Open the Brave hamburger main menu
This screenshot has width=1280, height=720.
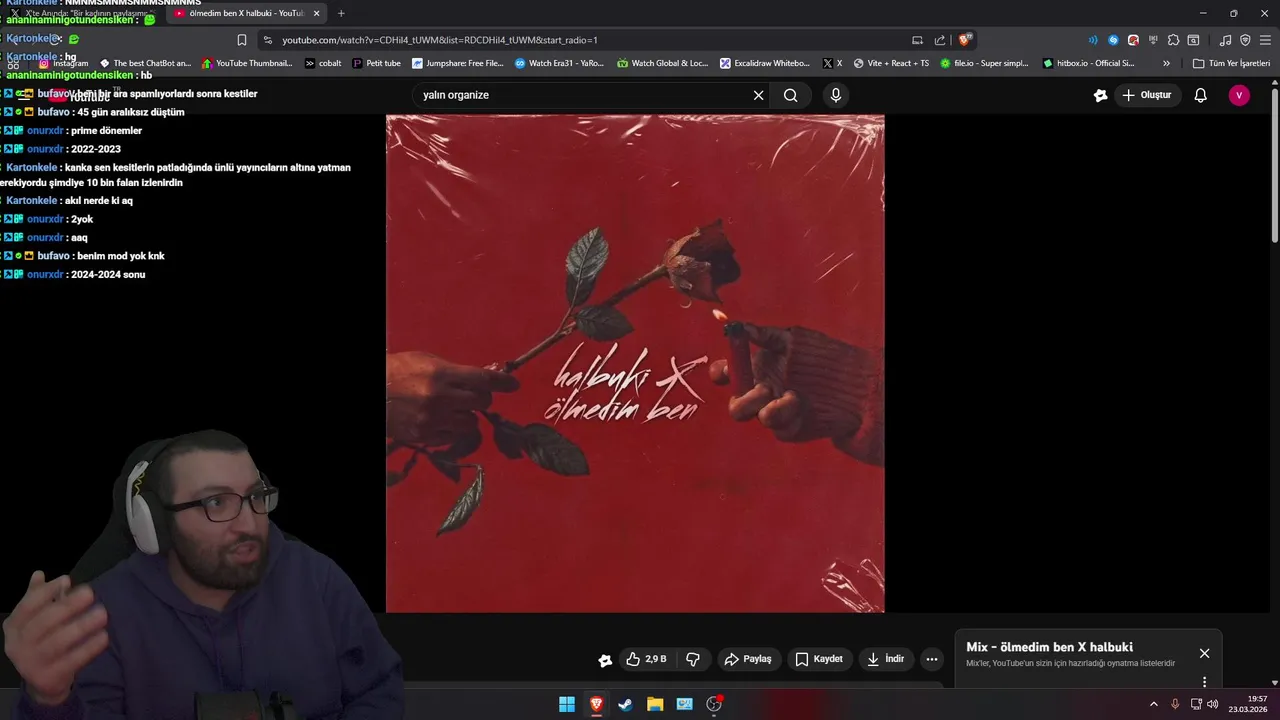(1264, 40)
